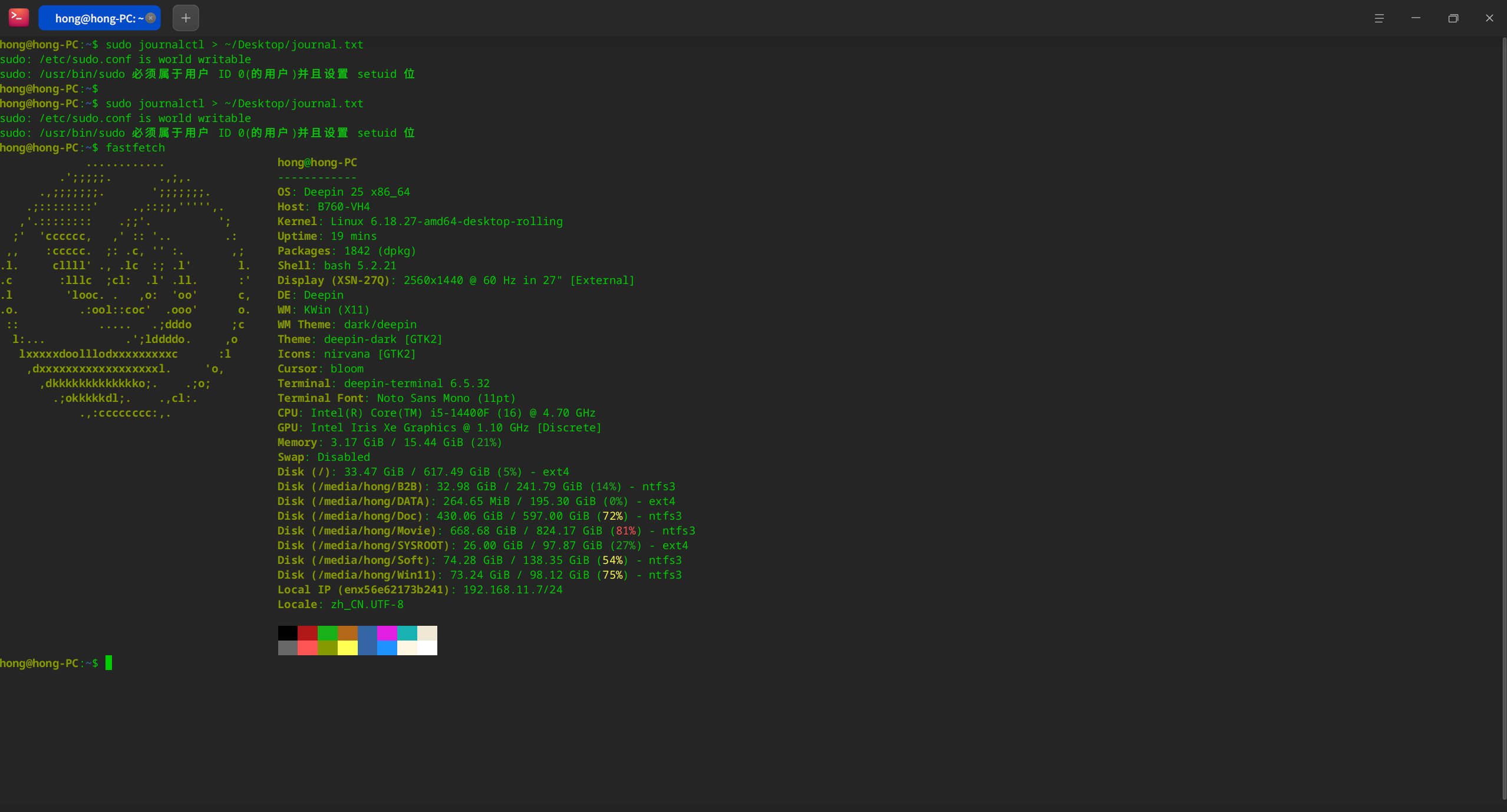Click the terminal vertical scrollbar
The height and width of the screenshot is (812, 1507).
pyautogui.click(x=1503, y=418)
